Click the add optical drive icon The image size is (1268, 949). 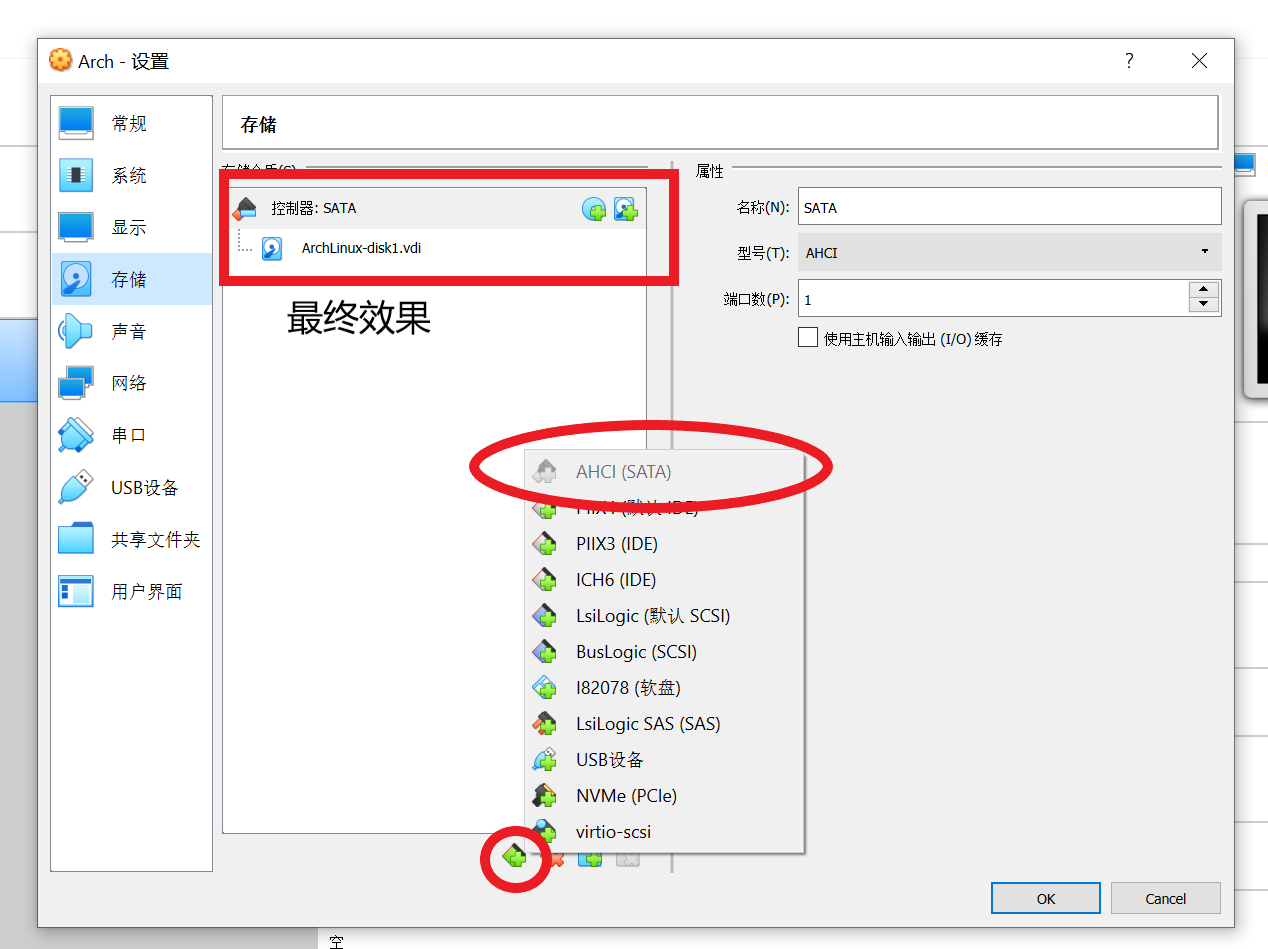(x=594, y=209)
